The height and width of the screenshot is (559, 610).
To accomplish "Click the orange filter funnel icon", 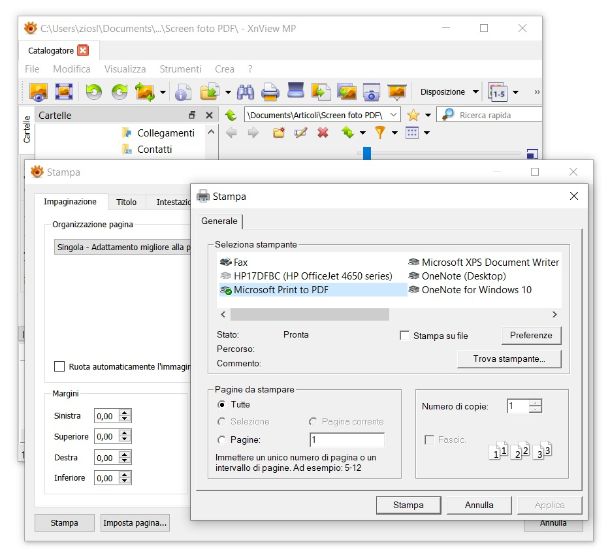I will (x=380, y=133).
